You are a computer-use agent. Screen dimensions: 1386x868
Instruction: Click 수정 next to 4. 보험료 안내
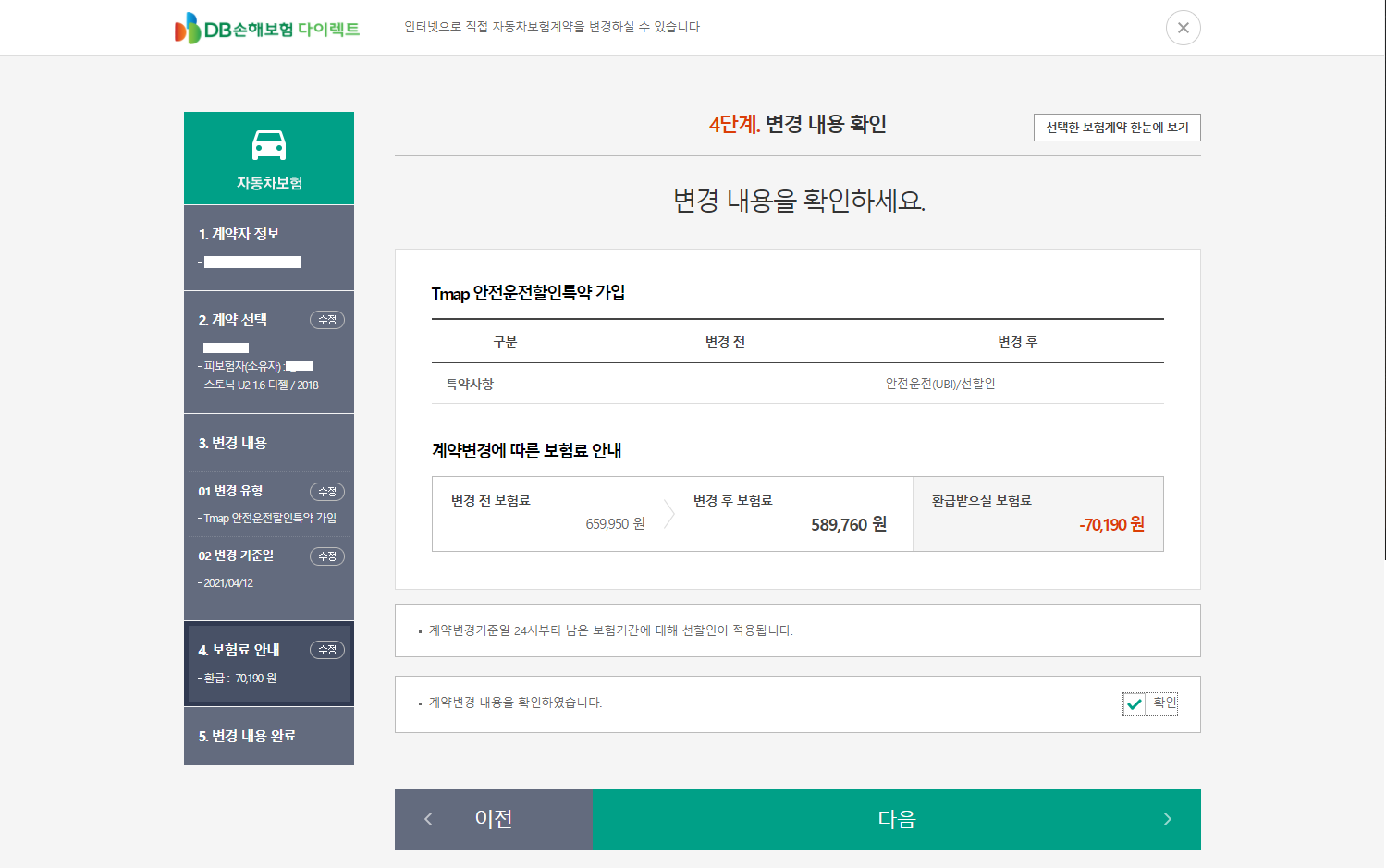327,650
